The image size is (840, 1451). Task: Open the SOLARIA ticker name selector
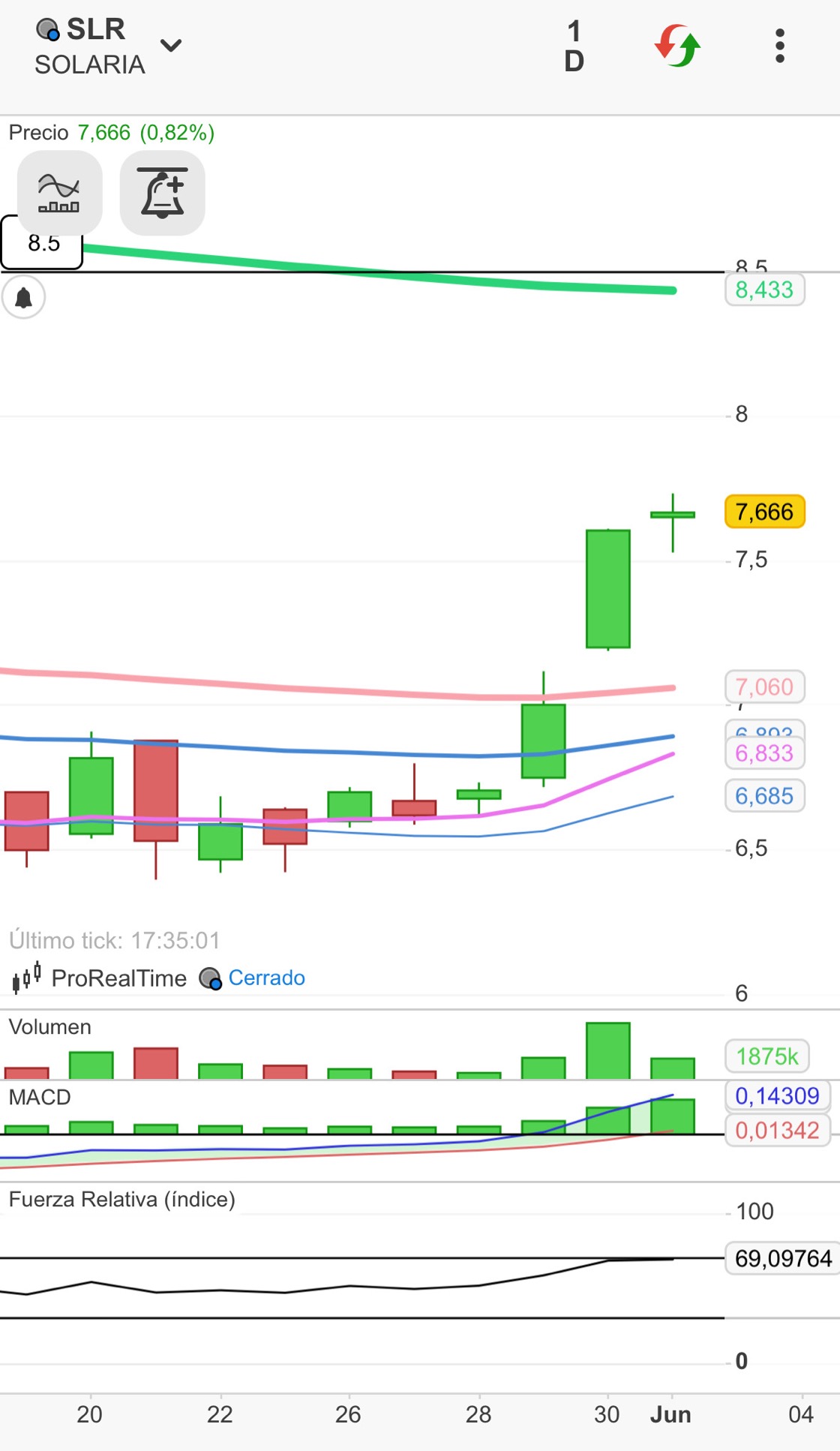89,65
